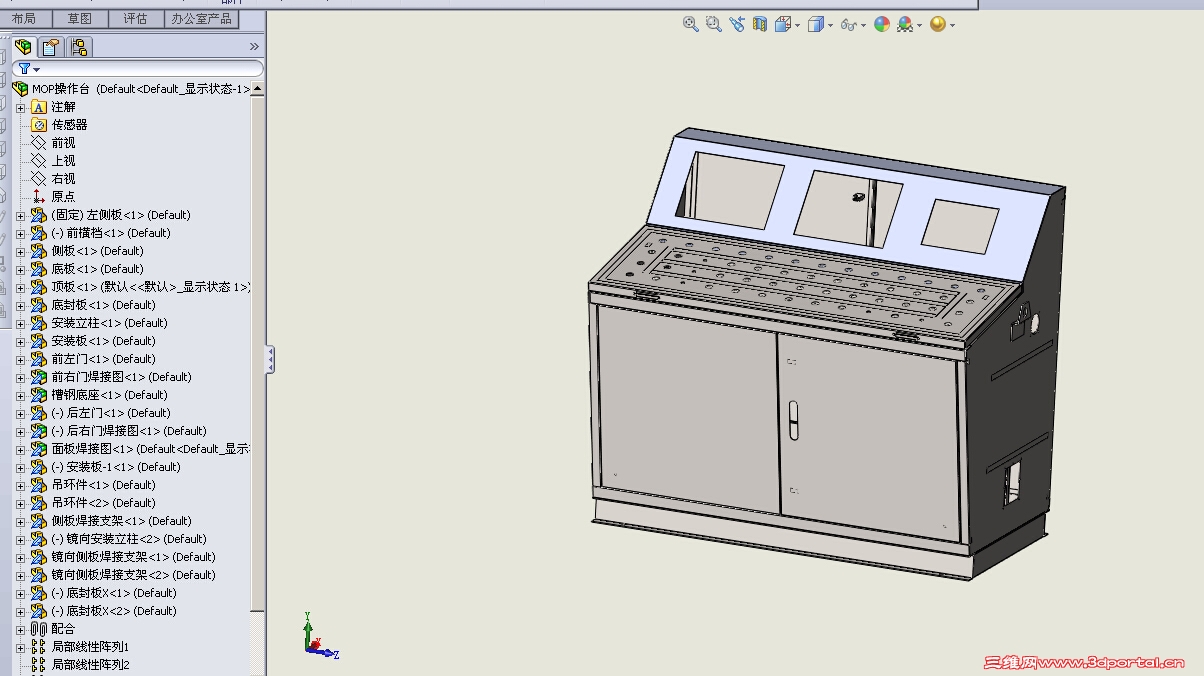This screenshot has width=1204, height=676.
Task: Switch to the FeatureManager design tree tab
Action: [x=24, y=46]
